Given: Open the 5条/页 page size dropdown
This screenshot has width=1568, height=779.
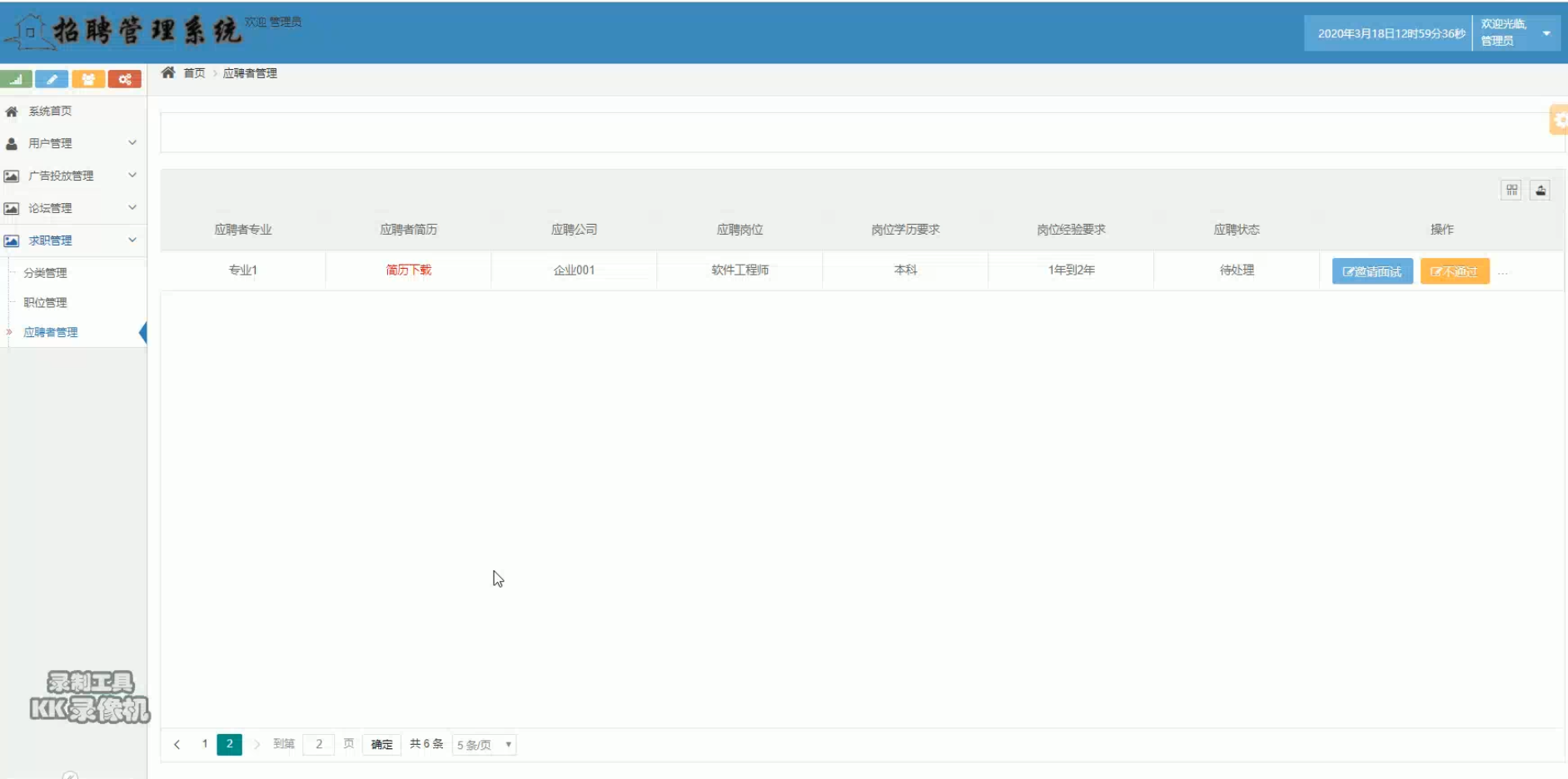Looking at the screenshot, I should click(485, 744).
